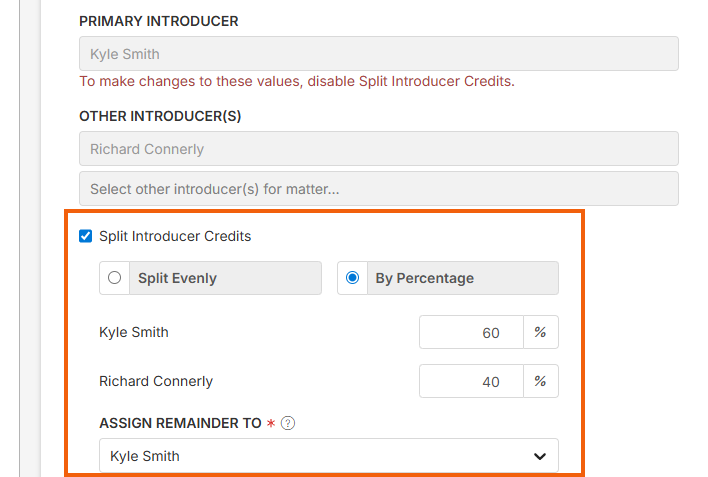Open the Assign Remainder To dropdown
Image resolution: width=708 pixels, height=477 pixels.
tap(328, 456)
